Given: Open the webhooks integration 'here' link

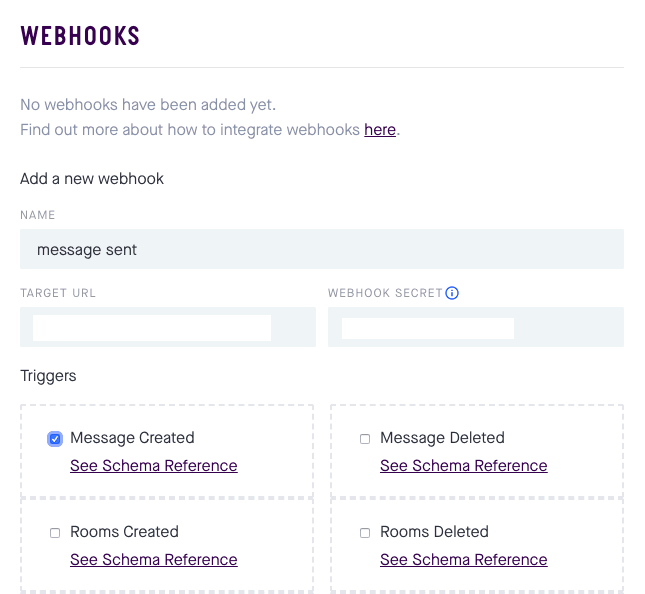Looking at the screenshot, I should 380,130.
